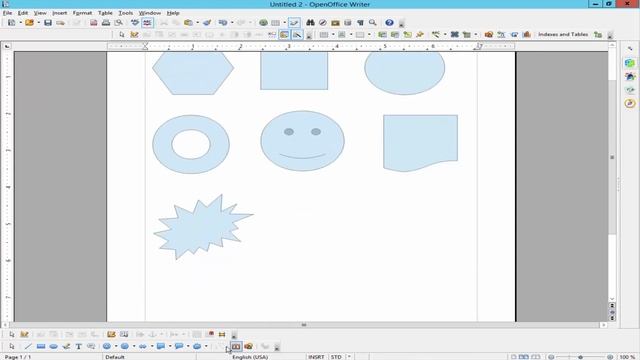Export directly as PDF
Screen dimensions: 640x360
(x=93, y=23)
